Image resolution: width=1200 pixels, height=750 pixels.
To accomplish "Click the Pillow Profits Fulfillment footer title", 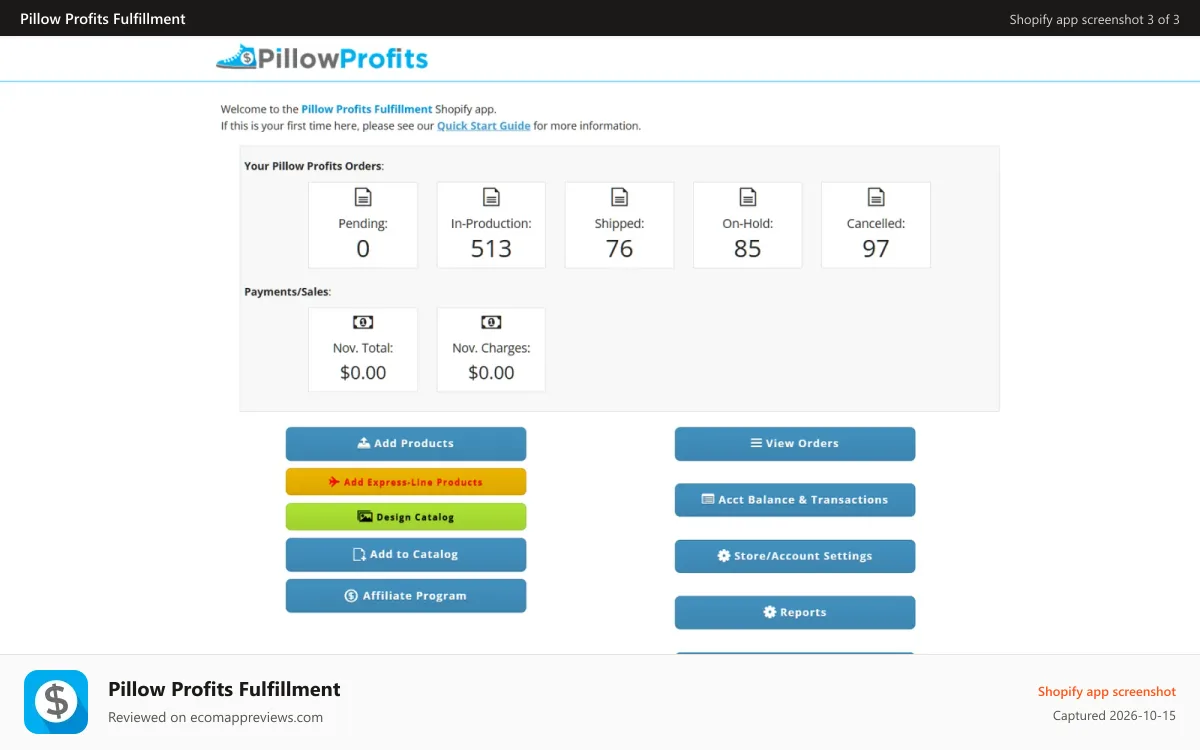I will pos(224,689).
